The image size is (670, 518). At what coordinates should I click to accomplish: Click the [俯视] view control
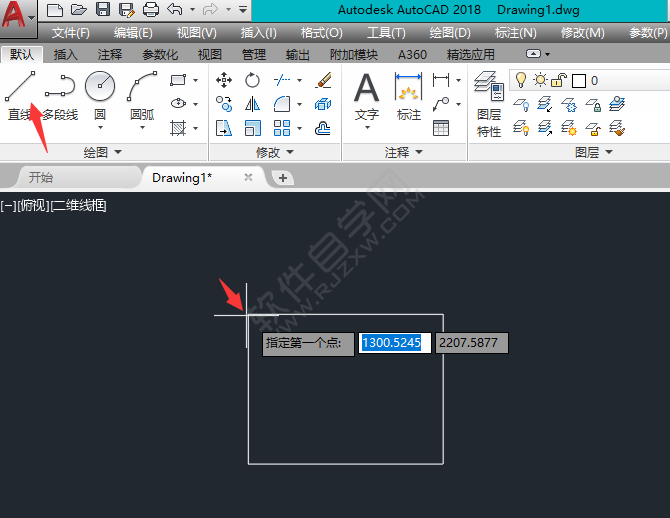click(x=33, y=206)
